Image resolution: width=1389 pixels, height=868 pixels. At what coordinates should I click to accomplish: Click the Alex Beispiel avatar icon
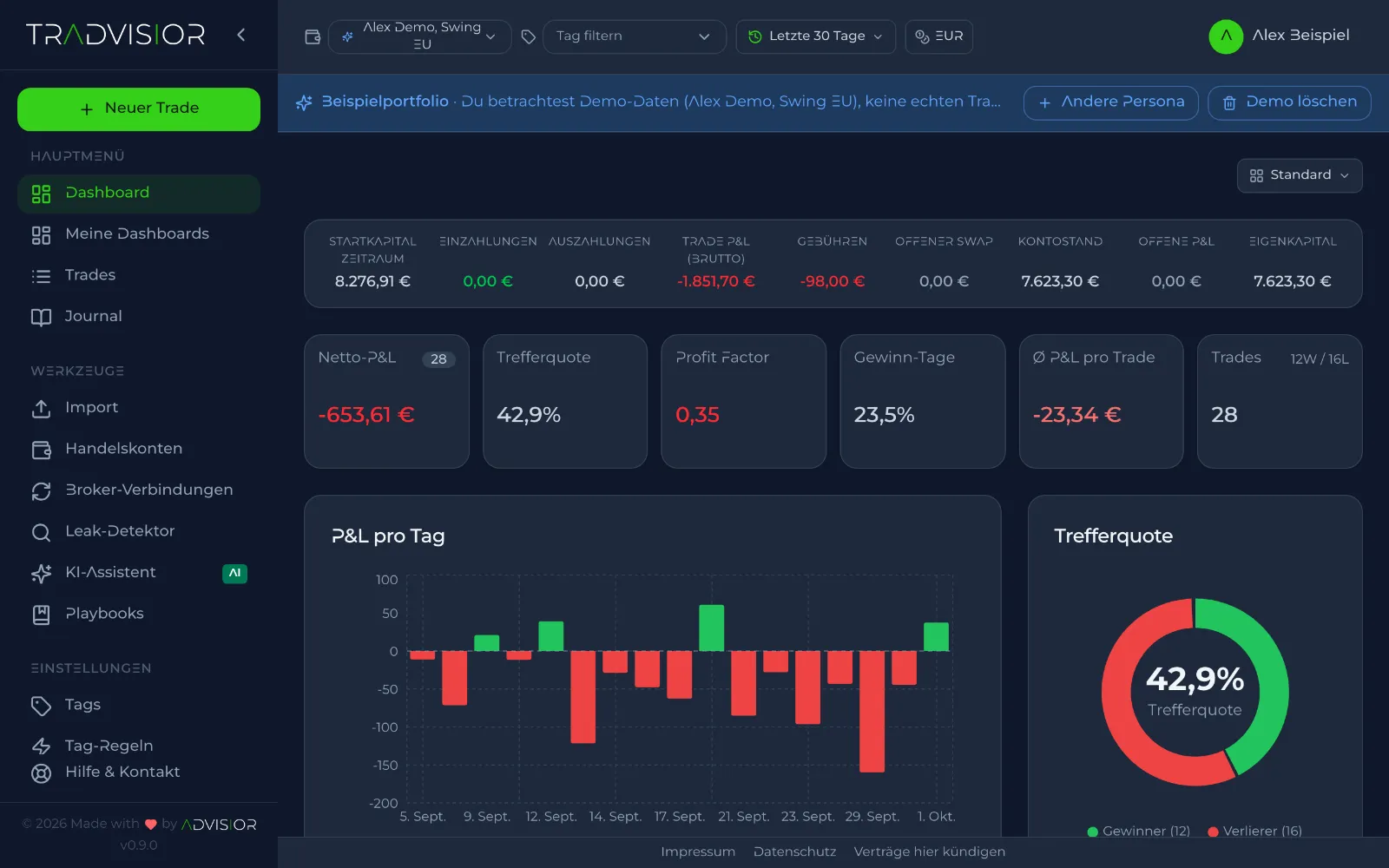(1226, 36)
